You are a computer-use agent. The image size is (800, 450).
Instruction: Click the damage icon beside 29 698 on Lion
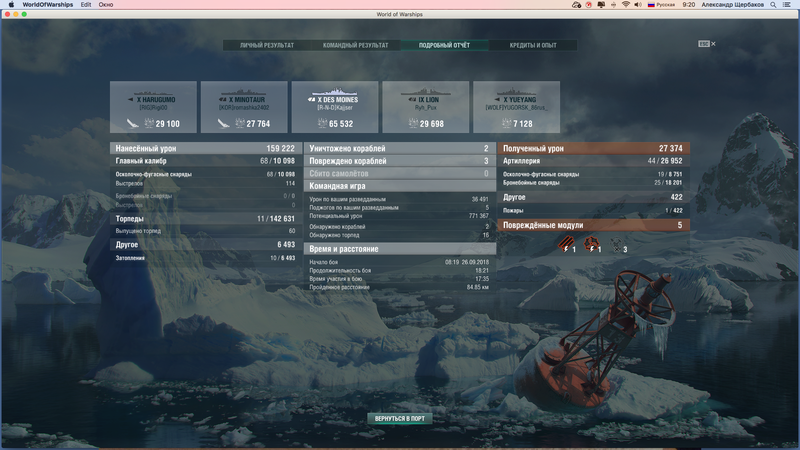413,123
